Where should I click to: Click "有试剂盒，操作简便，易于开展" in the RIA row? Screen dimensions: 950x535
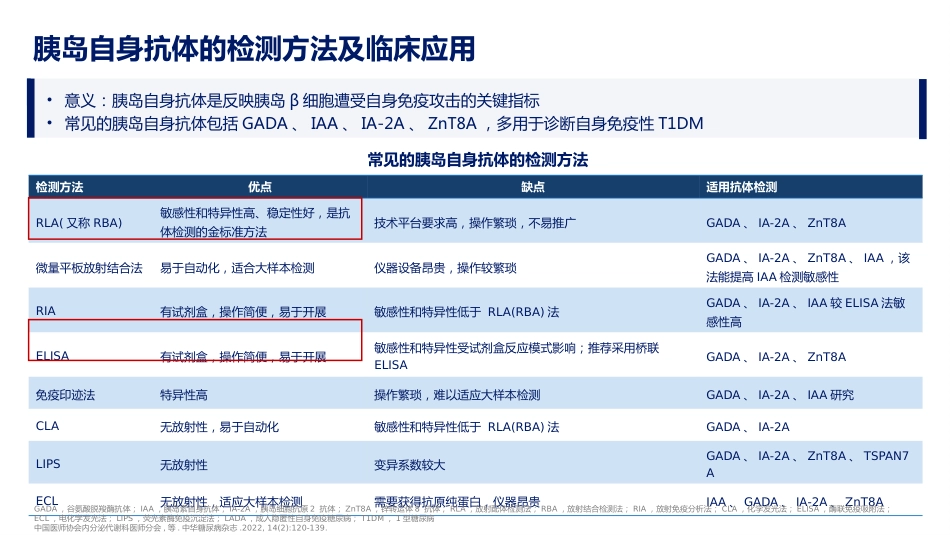coord(243,311)
